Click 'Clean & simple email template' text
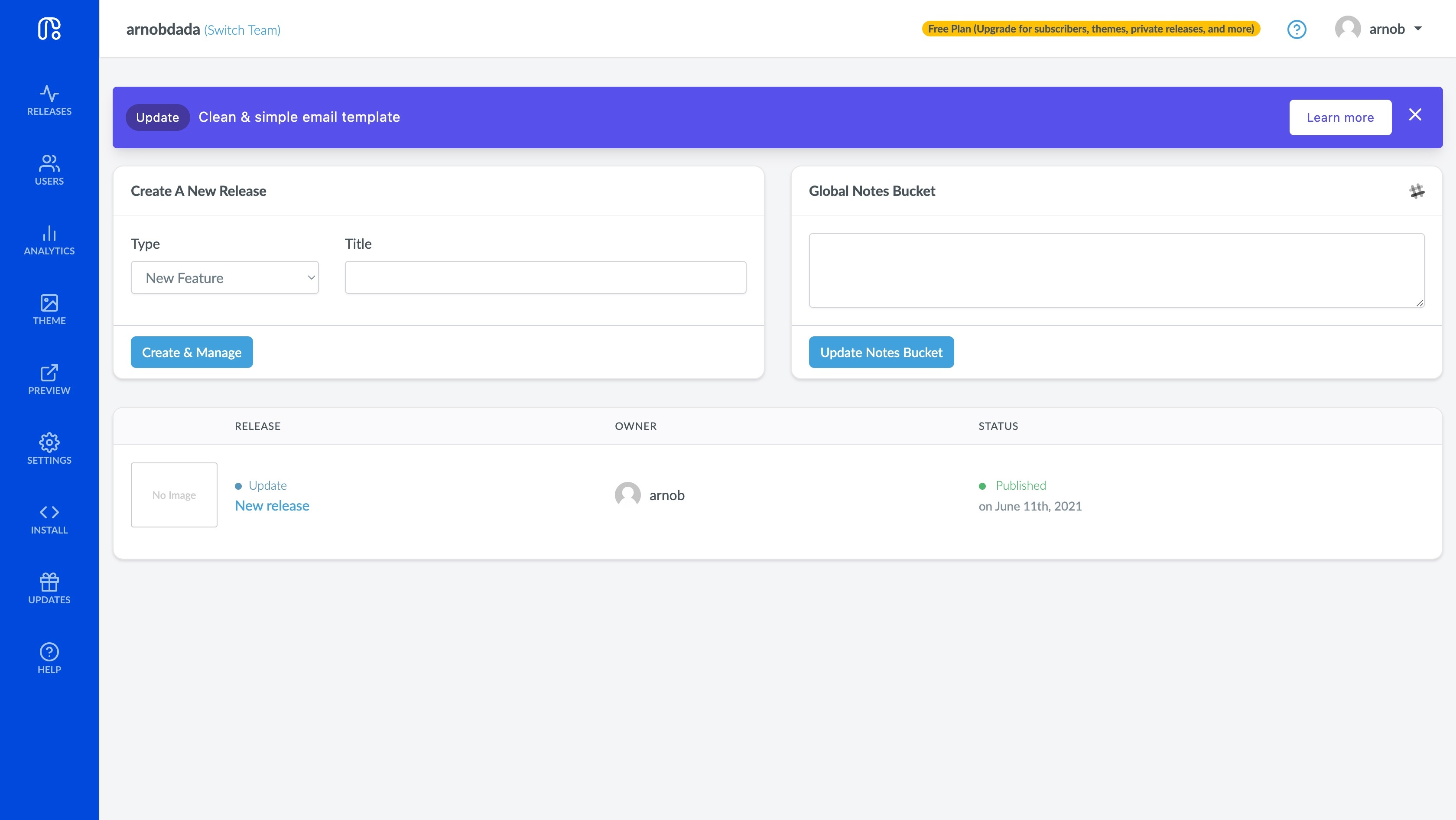This screenshot has width=1456, height=820. point(299,117)
